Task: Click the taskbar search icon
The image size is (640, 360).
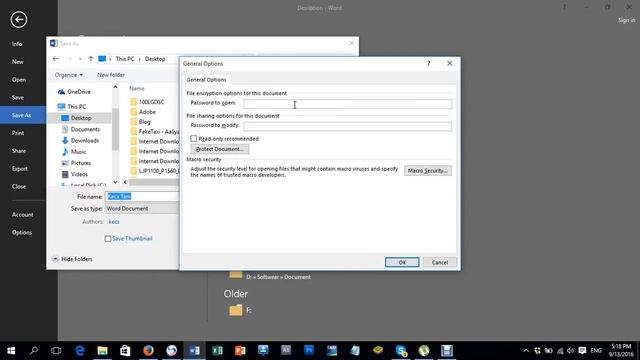Action: [34, 351]
